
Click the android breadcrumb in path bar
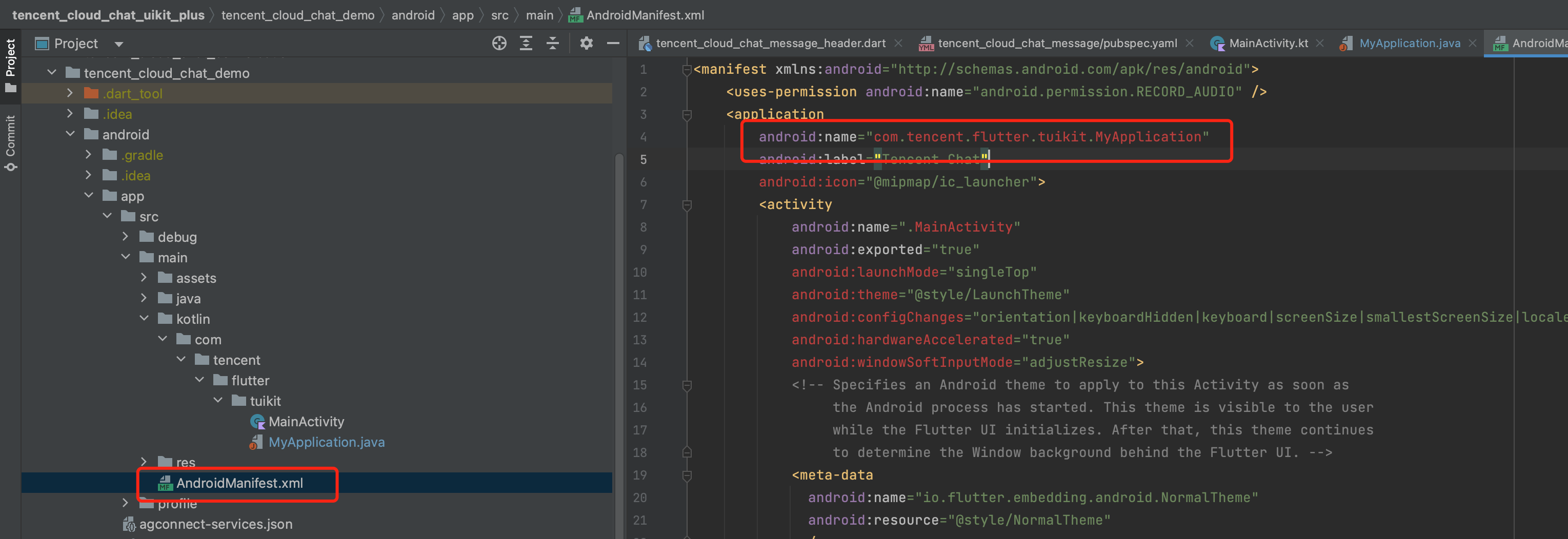413,15
